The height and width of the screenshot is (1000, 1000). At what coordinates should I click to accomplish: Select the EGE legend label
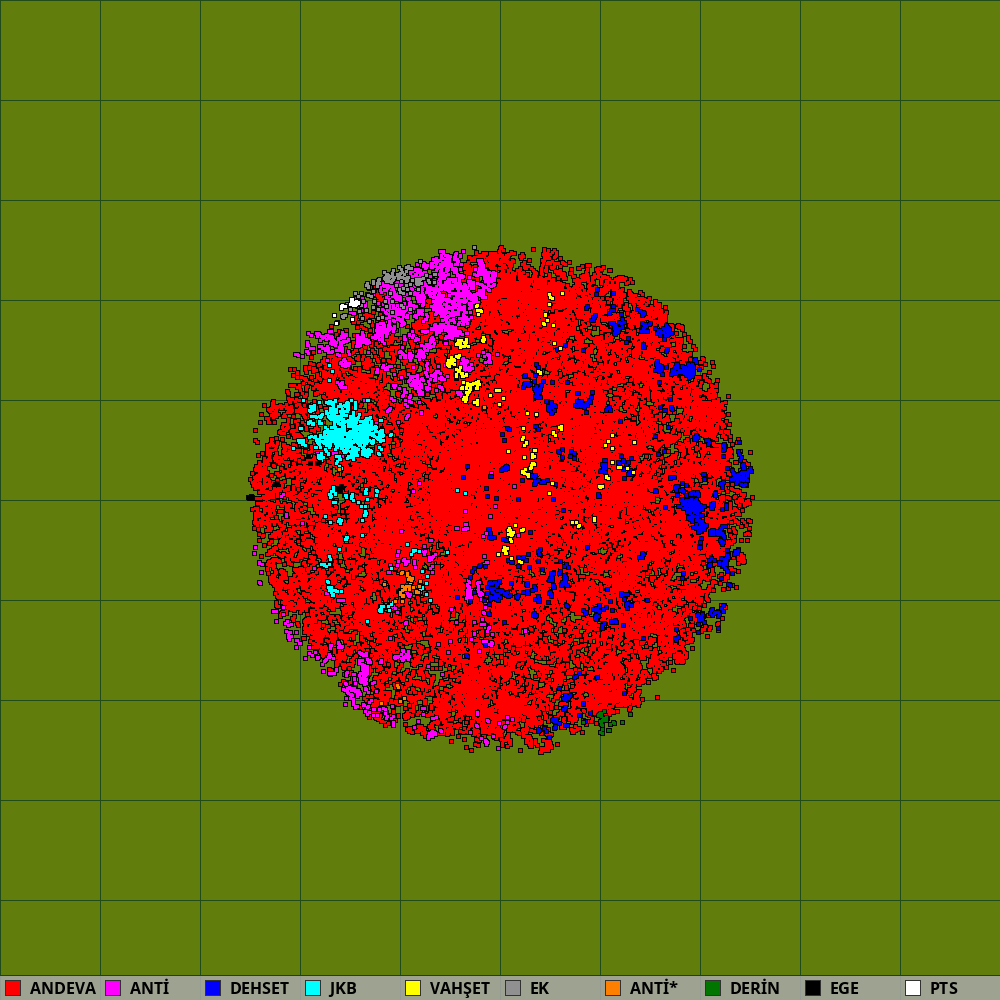pos(844,988)
